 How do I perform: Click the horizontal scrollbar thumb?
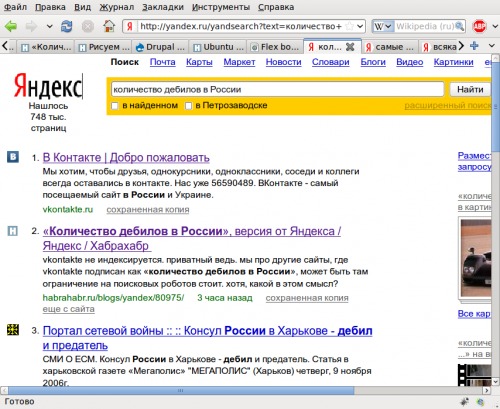point(181,390)
